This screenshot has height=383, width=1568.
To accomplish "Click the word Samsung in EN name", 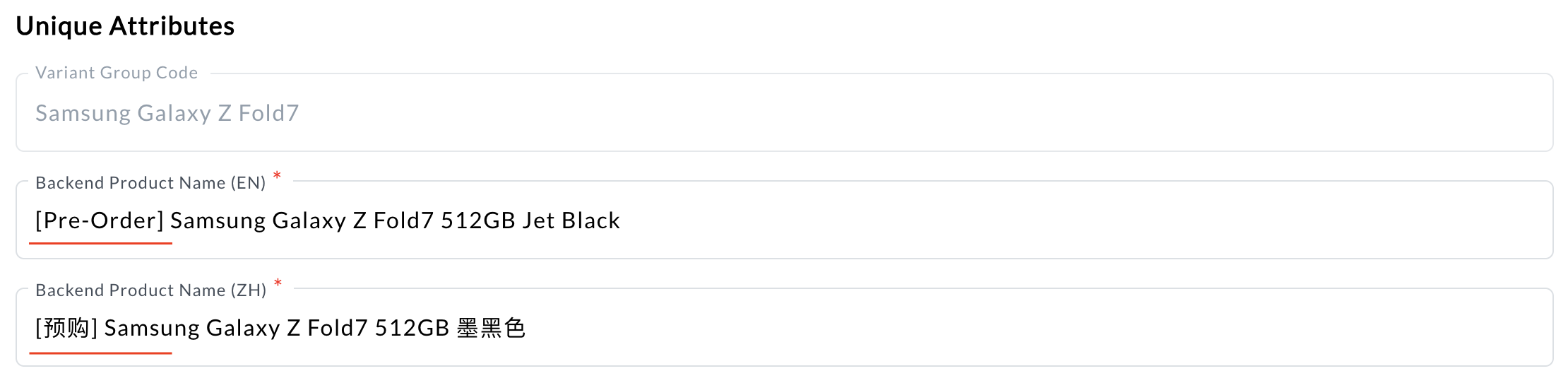I will click(218, 220).
